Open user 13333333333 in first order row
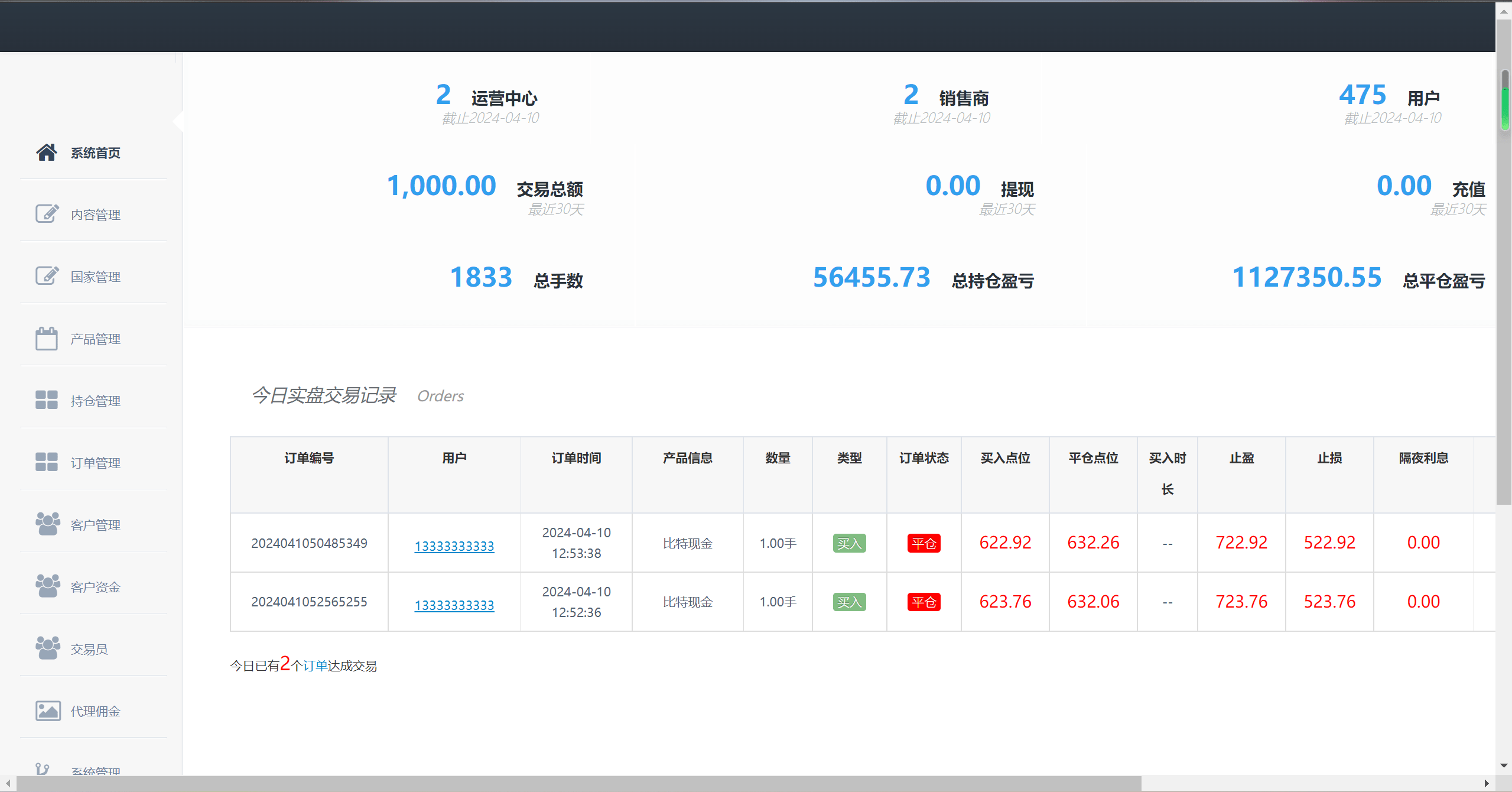The image size is (1512, 792). coord(454,546)
